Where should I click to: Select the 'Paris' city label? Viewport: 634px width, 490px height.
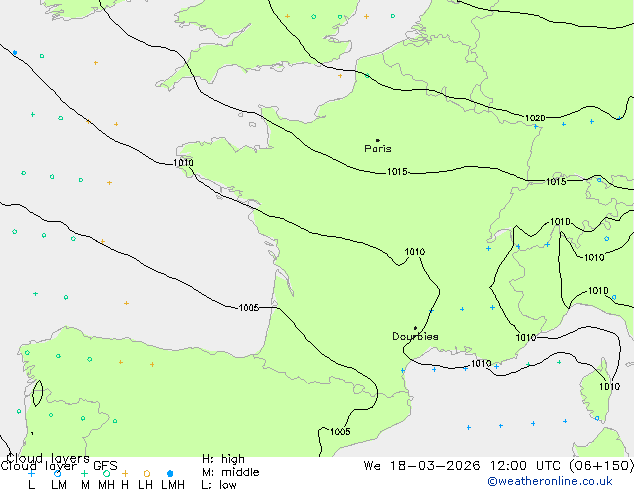(378, 149)
